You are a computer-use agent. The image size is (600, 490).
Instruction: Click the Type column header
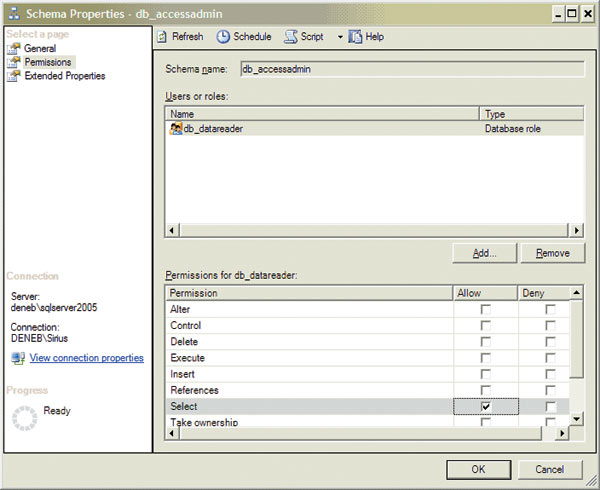pyautogui.click(x=532, y=114)
